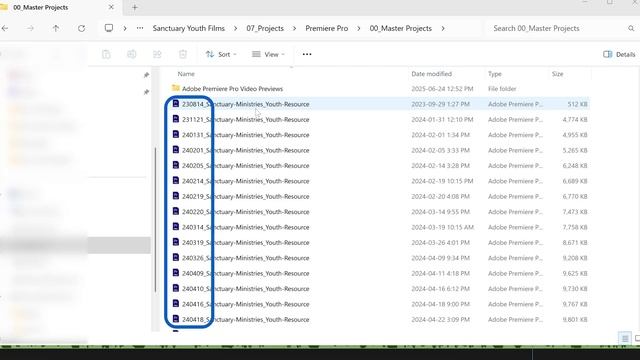Viewport: 640px width, 360px height.
Task: Expand chevron after 00_Master Projects breadcrumb
Action: pyautogui.click(x=443, y=28)
